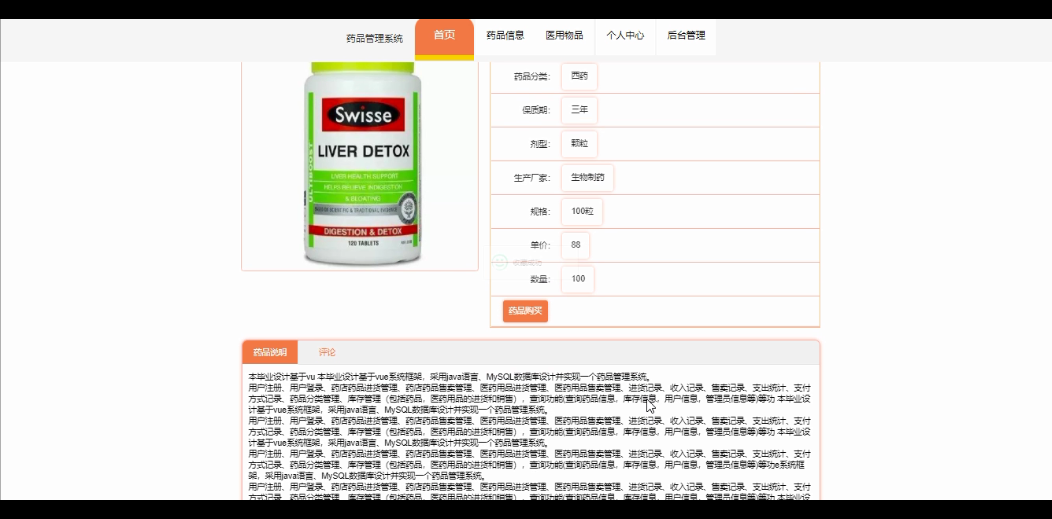Click the 保质期 field label
The width and height of the screenshot is (1052, 519).
tap(537, 111)
